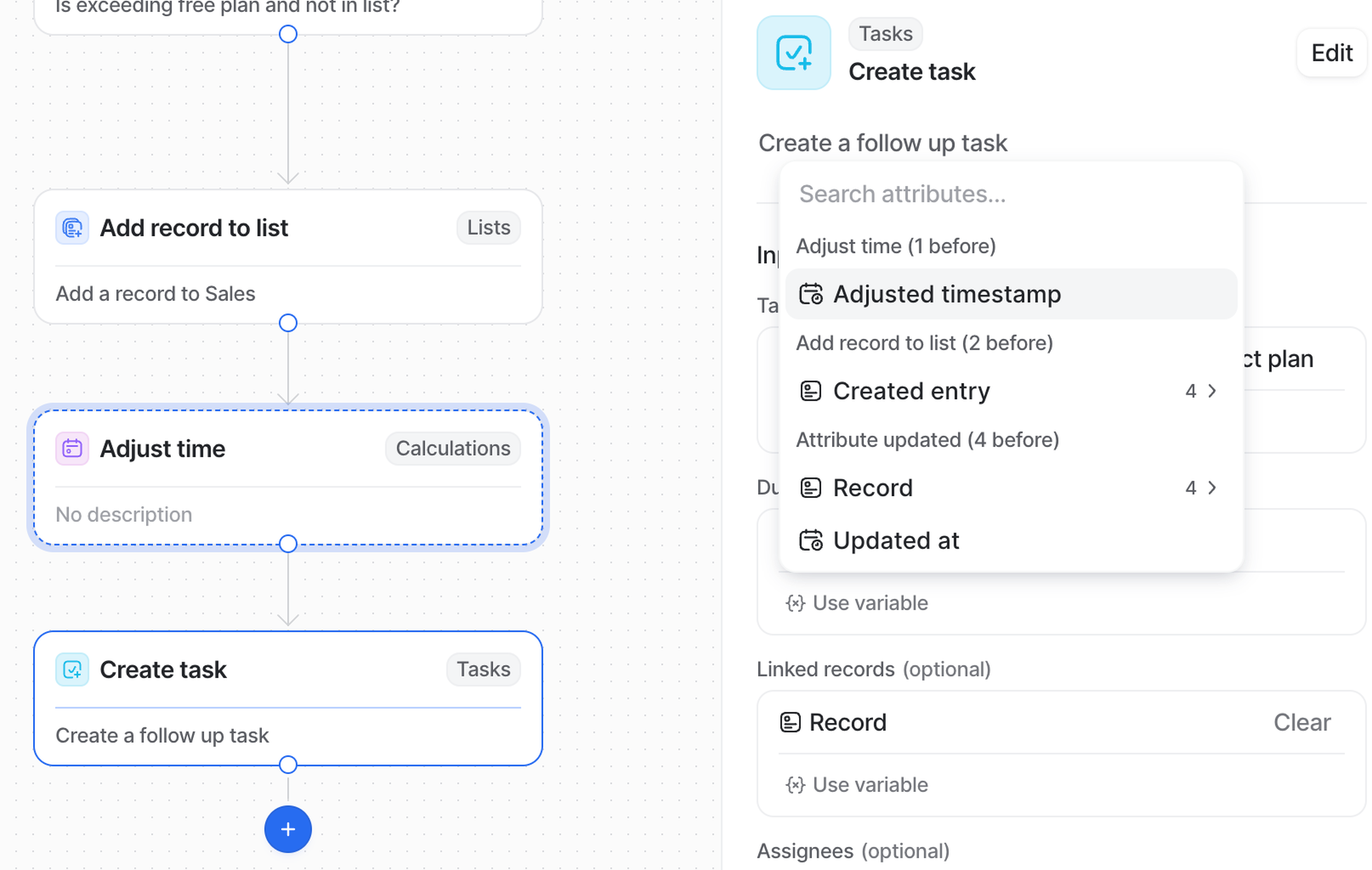Click the Add record to list icon
The width and height of the screenshot is (1372, 870).
(72, 228)
